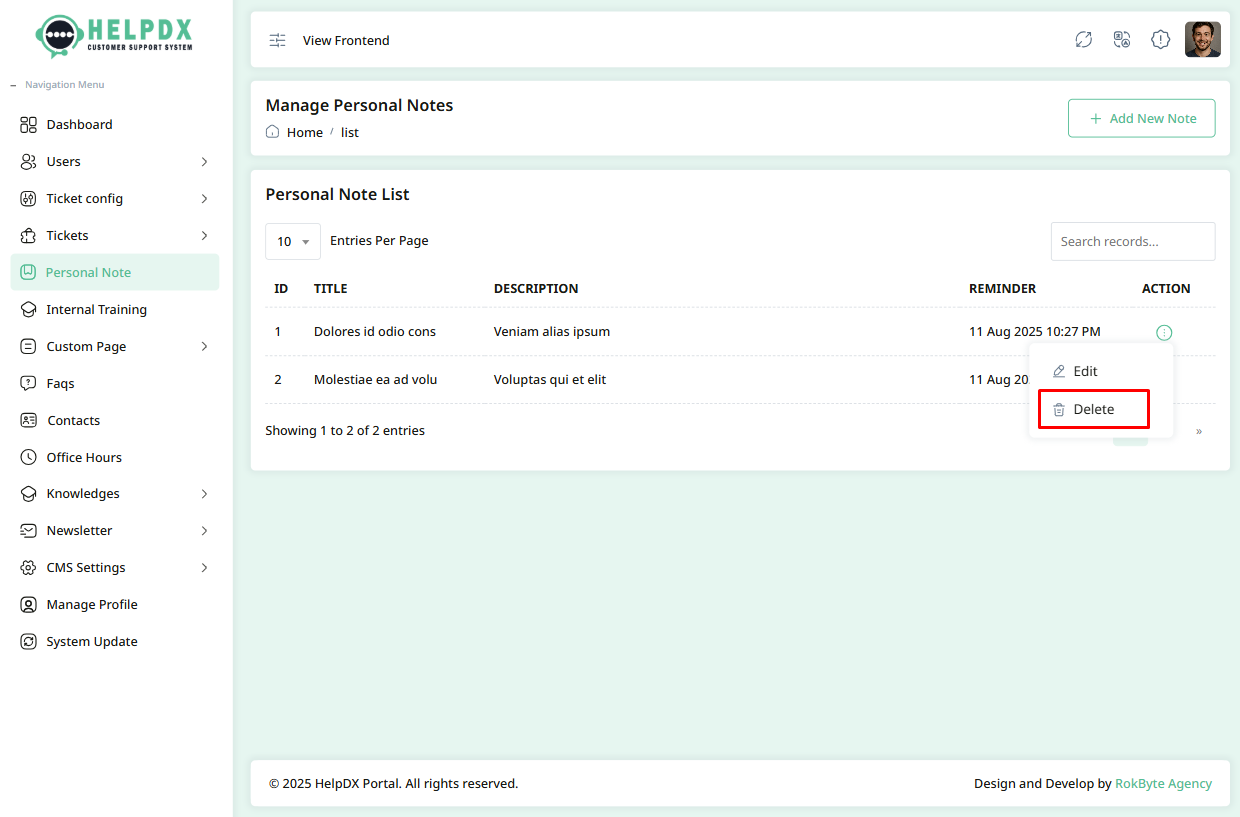The width and height of the screenshot is (1240, 817).
Task: Click the alert badge icon in header
Action: [x=1160, y=40]
